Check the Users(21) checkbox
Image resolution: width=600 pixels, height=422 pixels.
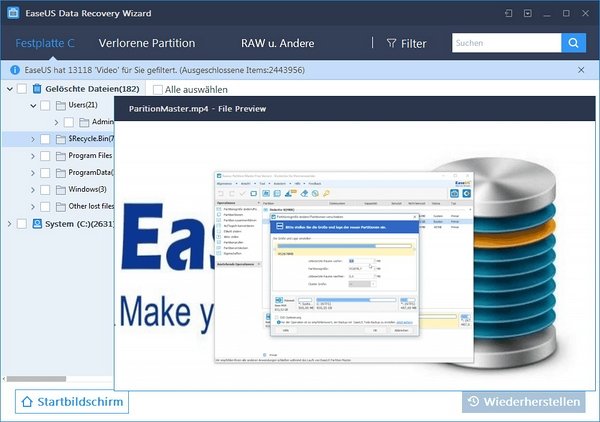point(45,105)
